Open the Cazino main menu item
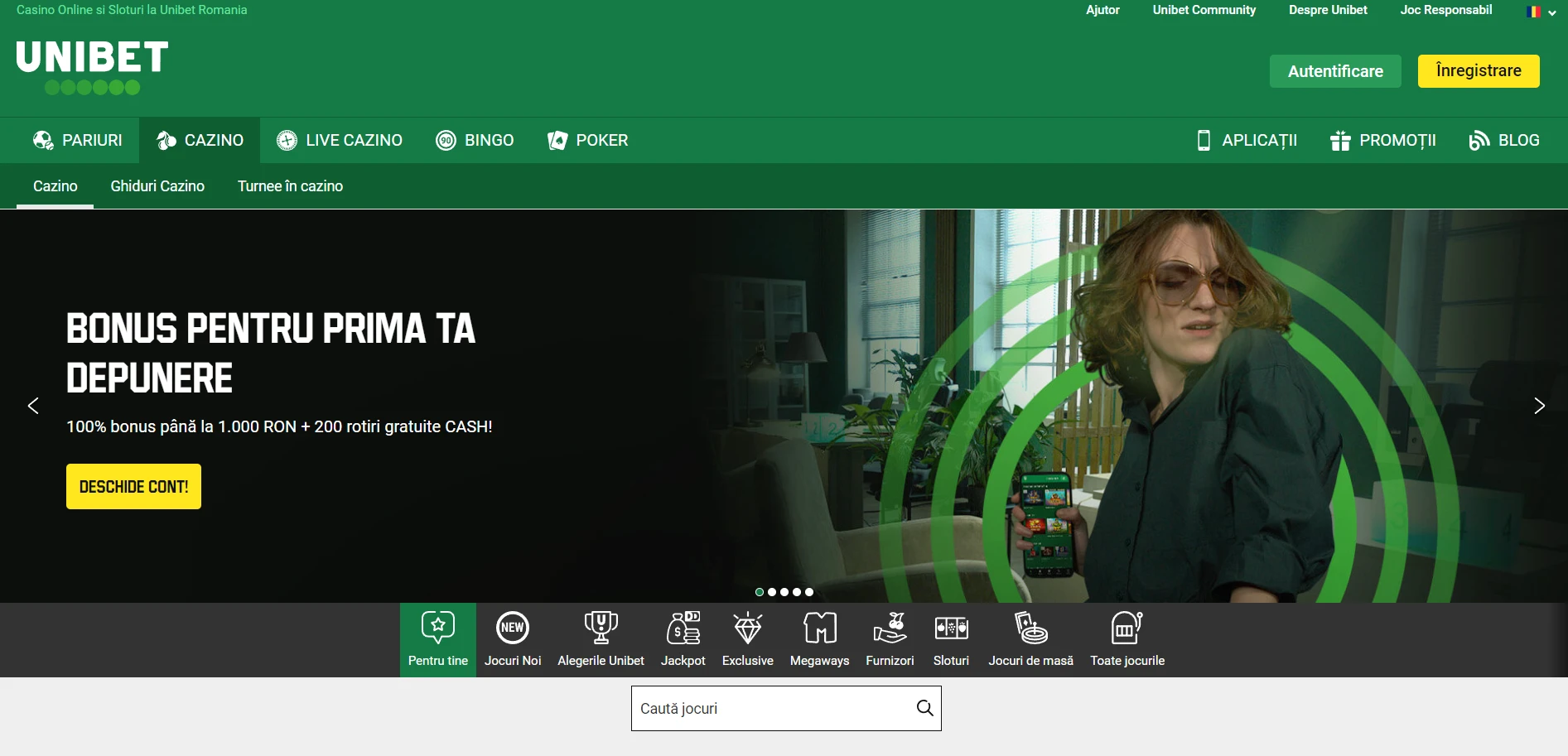Image resolution: width=1568 pixels, height=756 pixels. (200, 140)
